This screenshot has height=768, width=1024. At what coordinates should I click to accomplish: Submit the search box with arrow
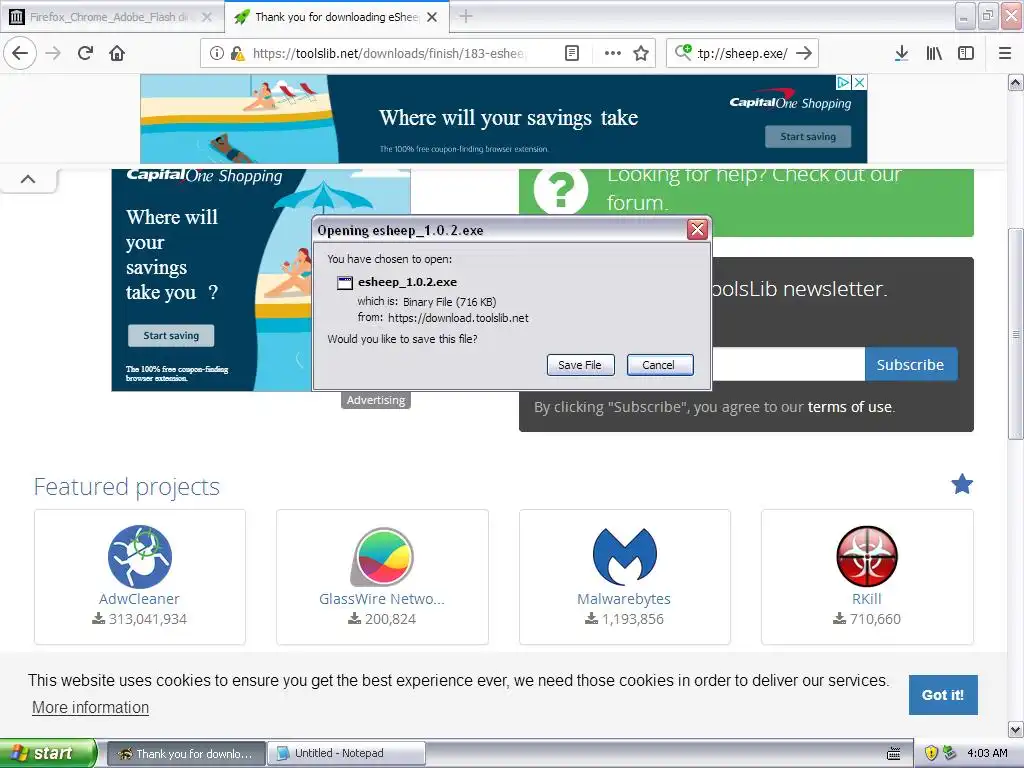(805, 53)
